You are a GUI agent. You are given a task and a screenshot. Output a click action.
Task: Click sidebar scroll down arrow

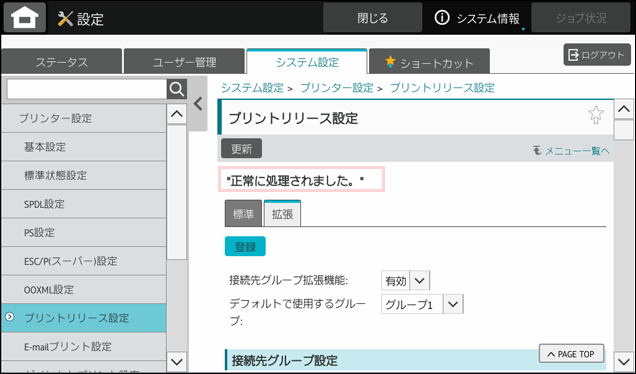coord(177,361)
